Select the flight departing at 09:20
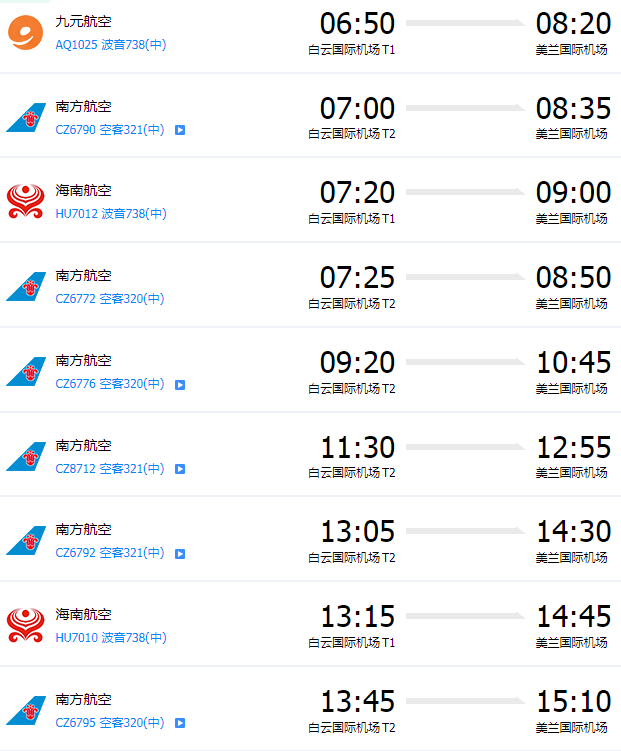 click(310, 370)
